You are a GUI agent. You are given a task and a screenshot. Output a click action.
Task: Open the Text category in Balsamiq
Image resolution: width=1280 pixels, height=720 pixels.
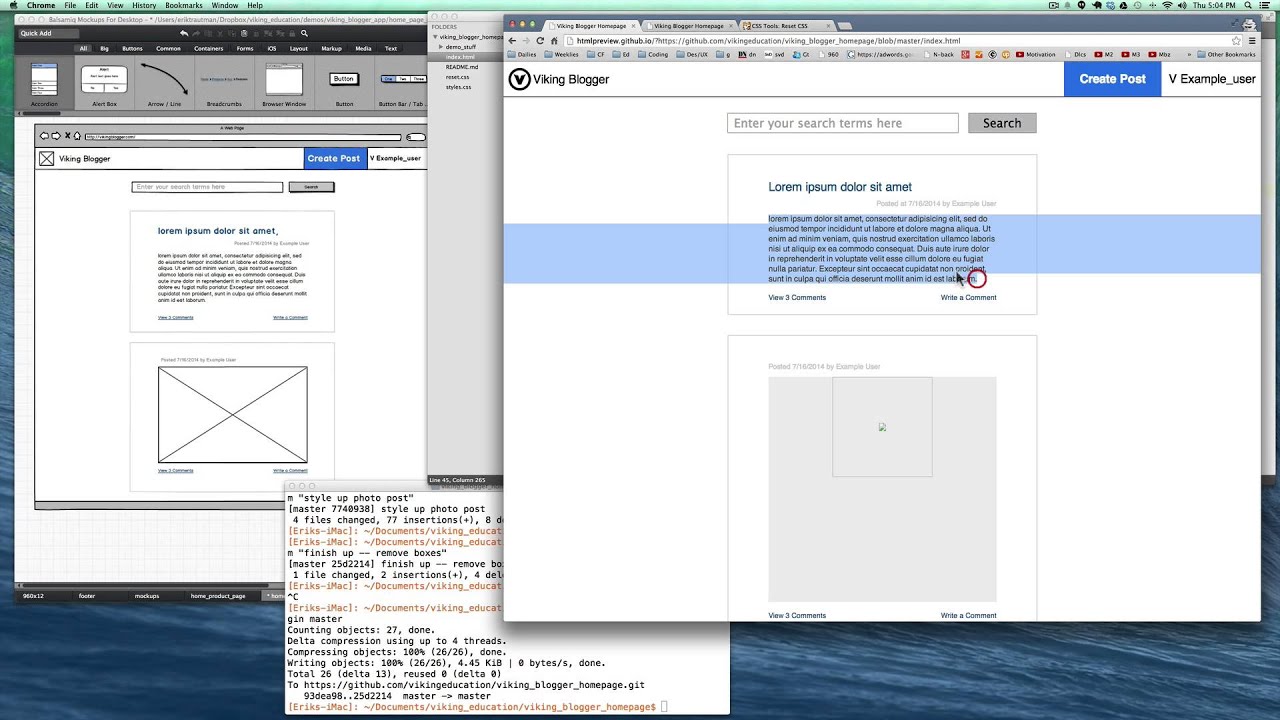pyautogui.click(x=391, y=48)
